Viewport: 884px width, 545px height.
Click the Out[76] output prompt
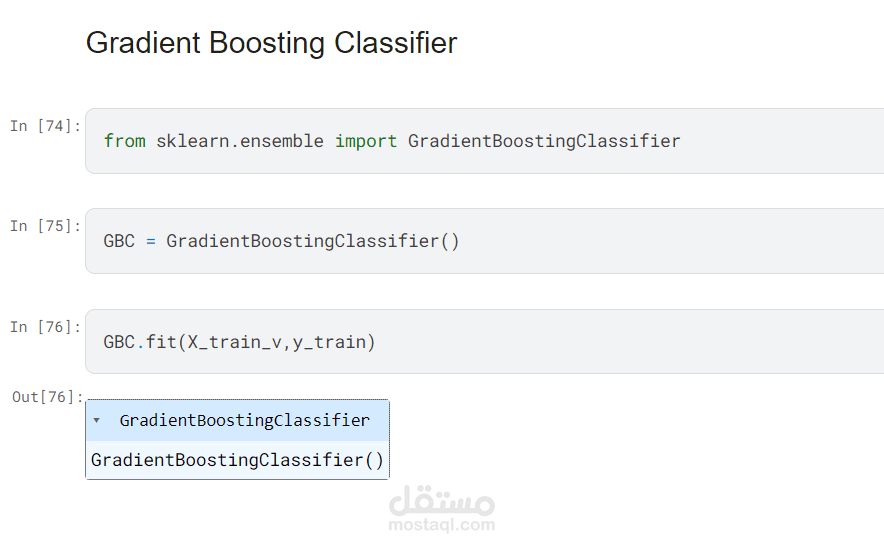pyautogui.click(x=47, y=397)
